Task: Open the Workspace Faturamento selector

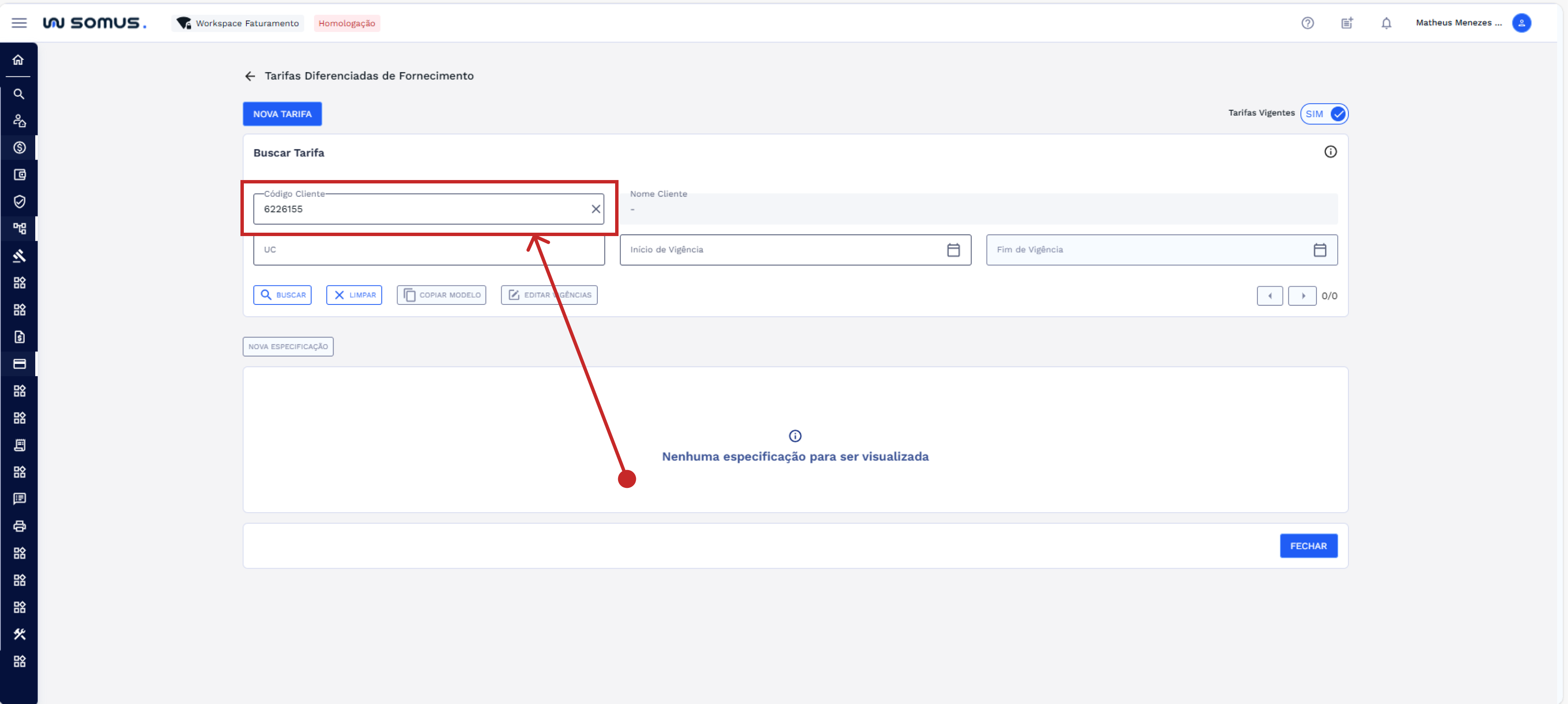Action: [238, 23]
